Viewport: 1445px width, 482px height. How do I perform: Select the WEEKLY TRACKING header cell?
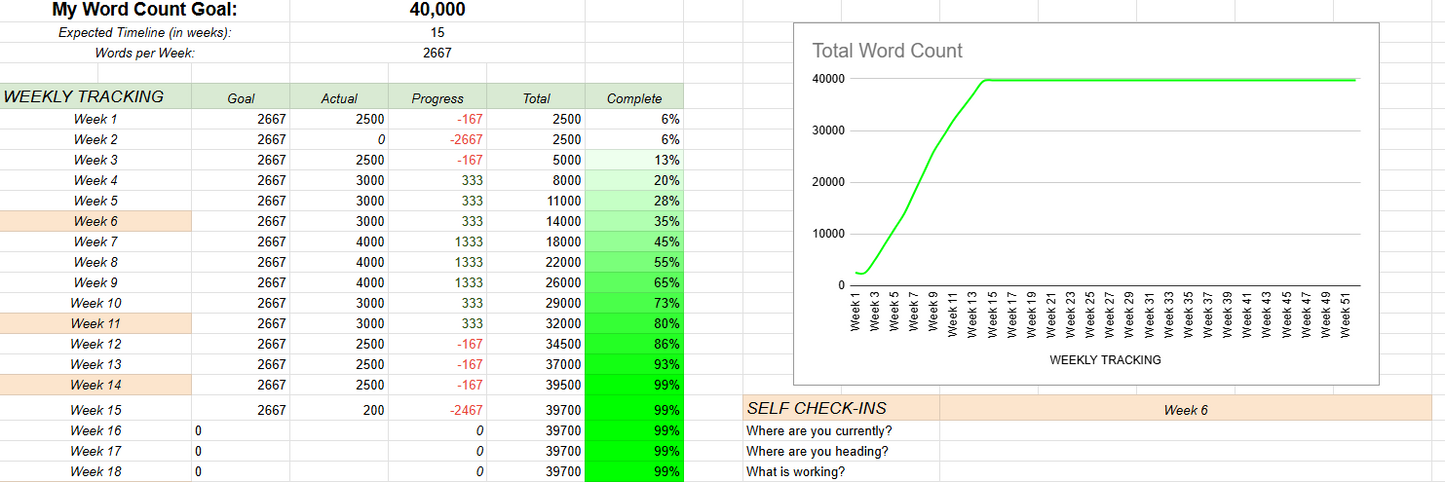point(96,97)
